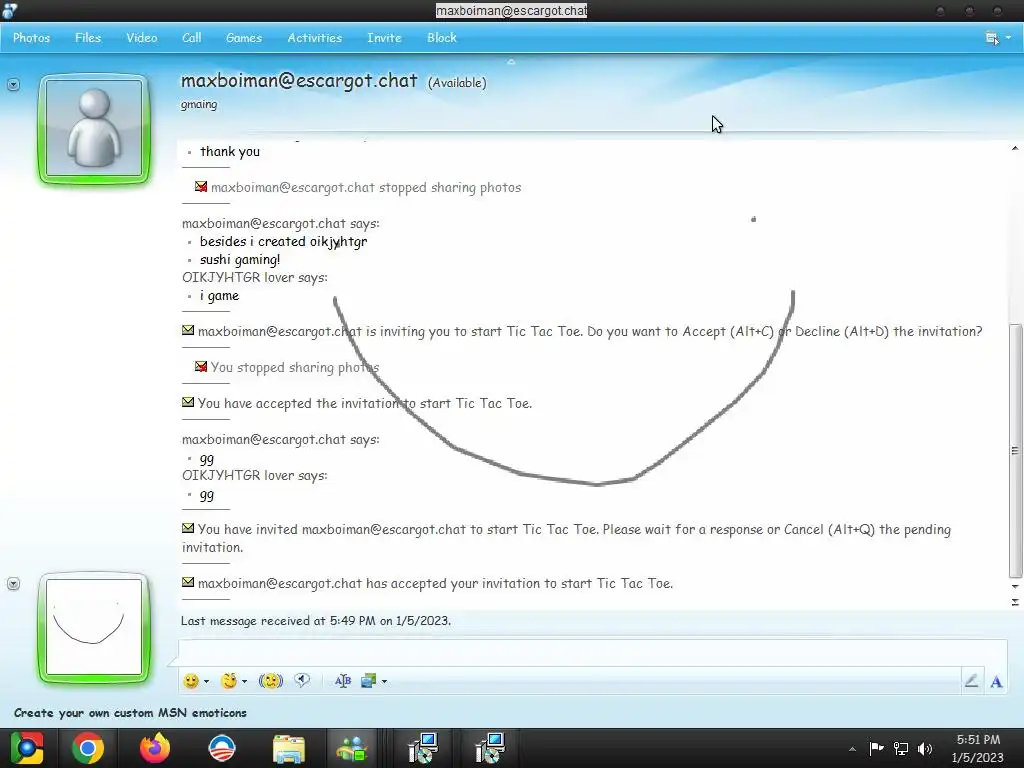Click the 'sushi gaming!' message
Image resolution: width=1024 pixels, height=768 pixels.
[x=240, y=260]
